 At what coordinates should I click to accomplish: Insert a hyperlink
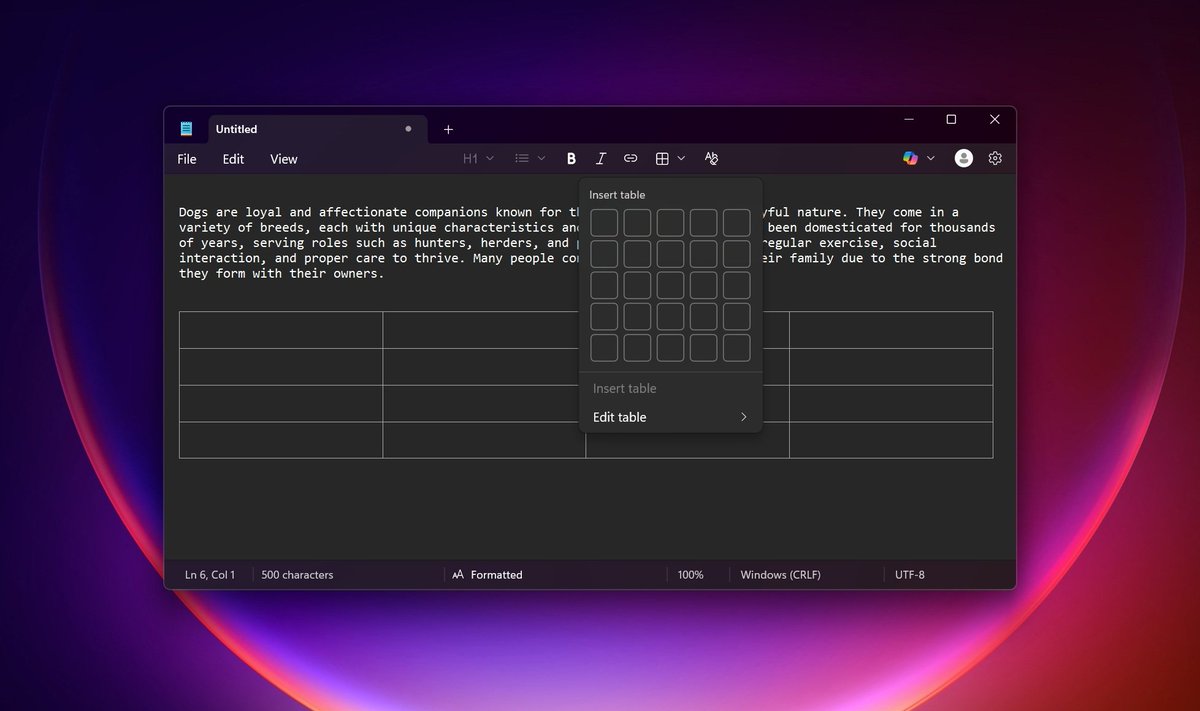[631, 158]
